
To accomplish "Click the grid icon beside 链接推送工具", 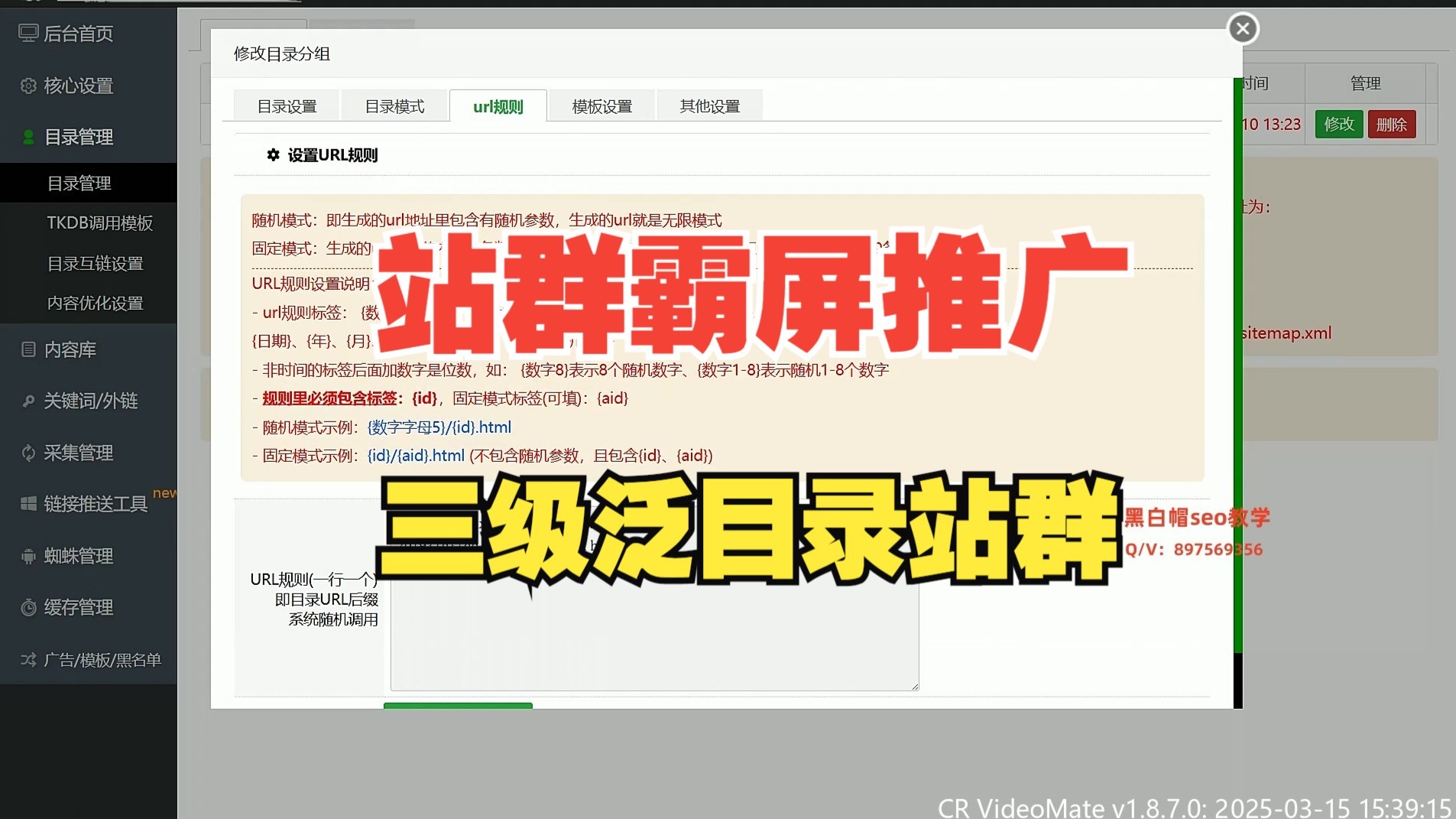I will tap(28, 504).
